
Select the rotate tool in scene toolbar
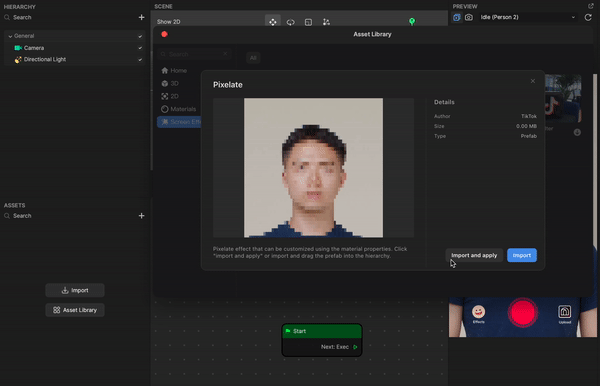[290, 22]
